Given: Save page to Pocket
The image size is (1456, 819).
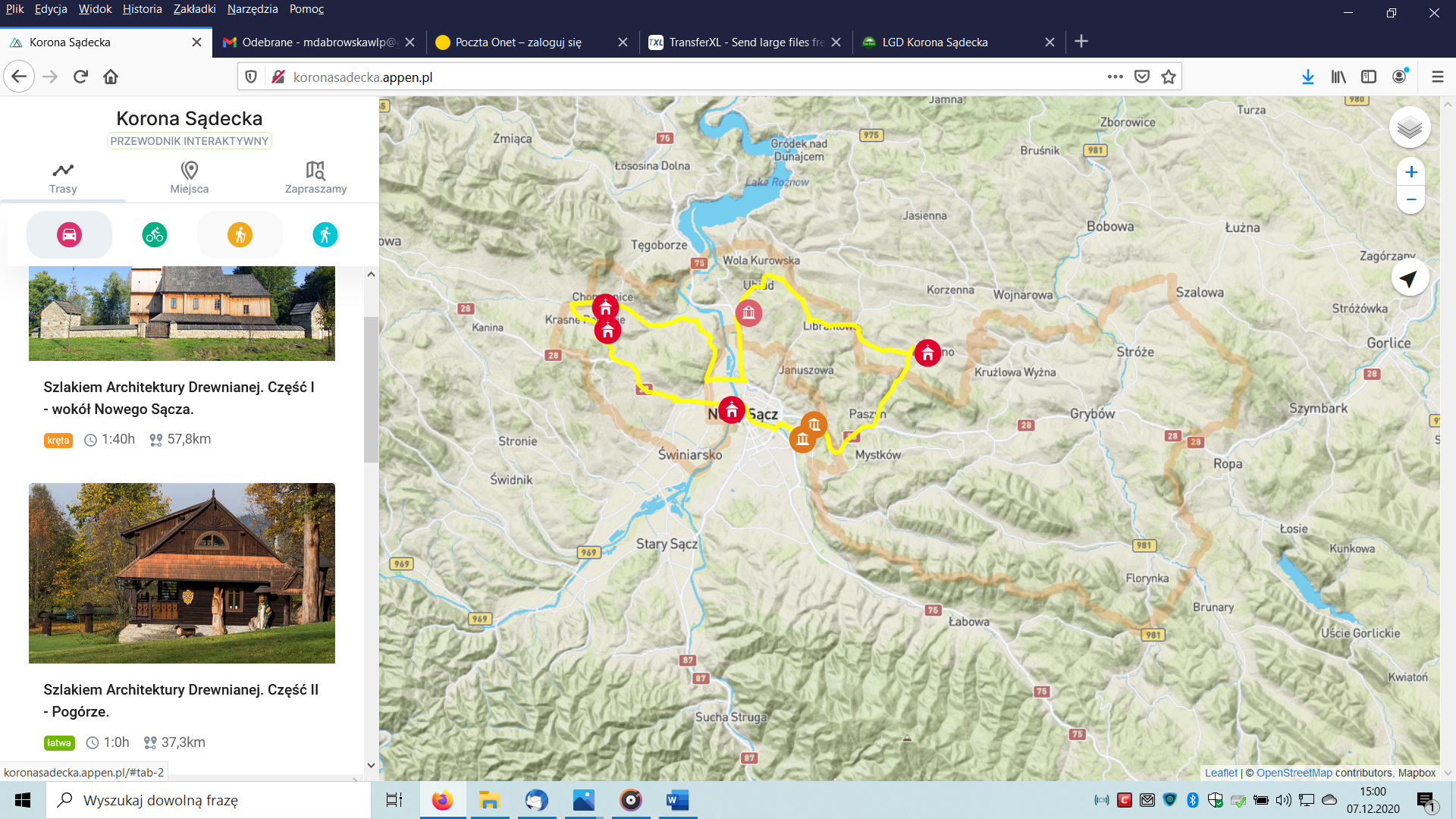Looking at the screenshot, I should (x=1142, y=77).
